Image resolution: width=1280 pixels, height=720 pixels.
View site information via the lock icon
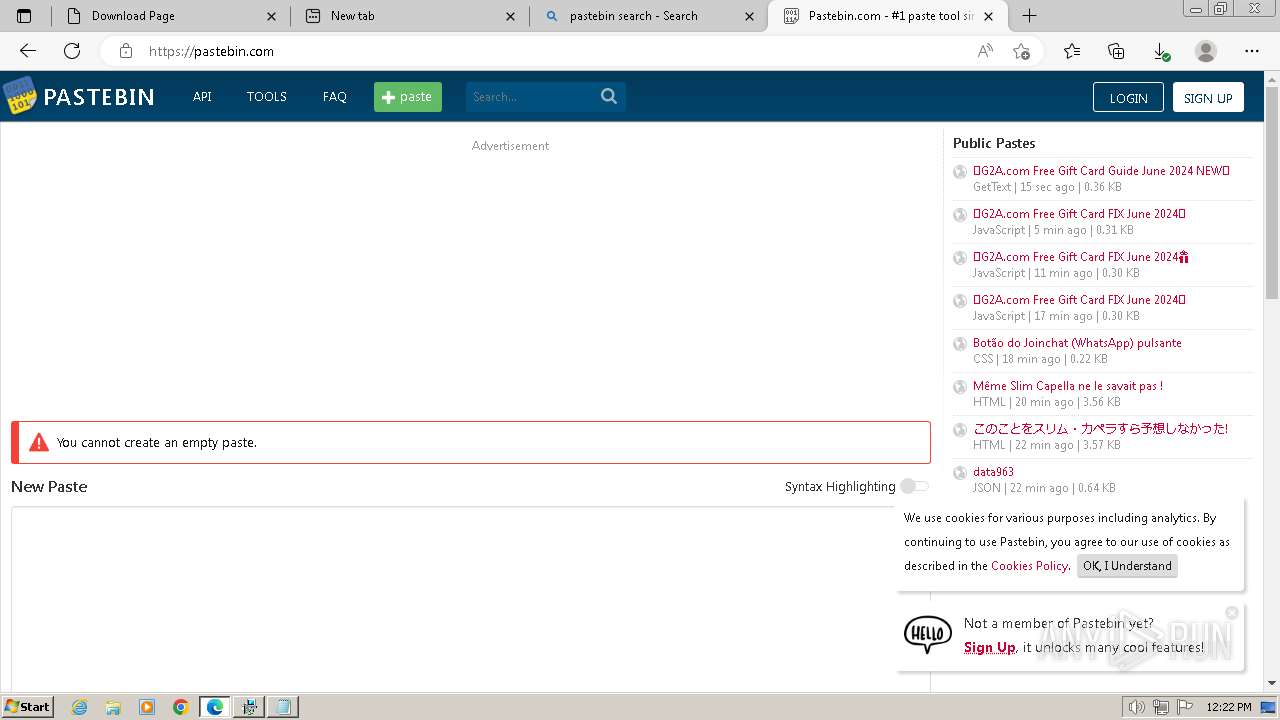click(x=125, y=51)
